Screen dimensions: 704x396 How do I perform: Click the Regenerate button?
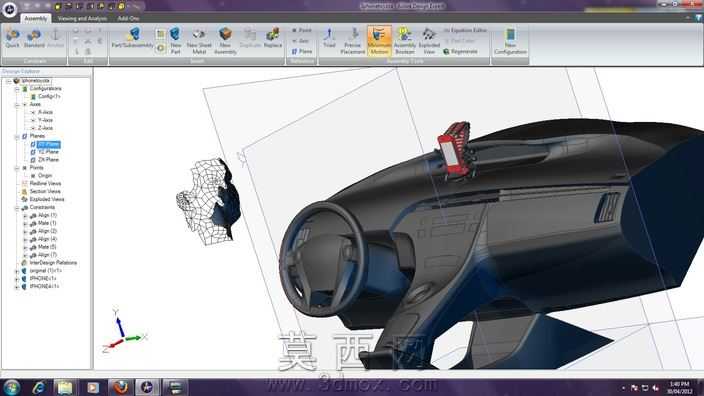coord(460,52)
